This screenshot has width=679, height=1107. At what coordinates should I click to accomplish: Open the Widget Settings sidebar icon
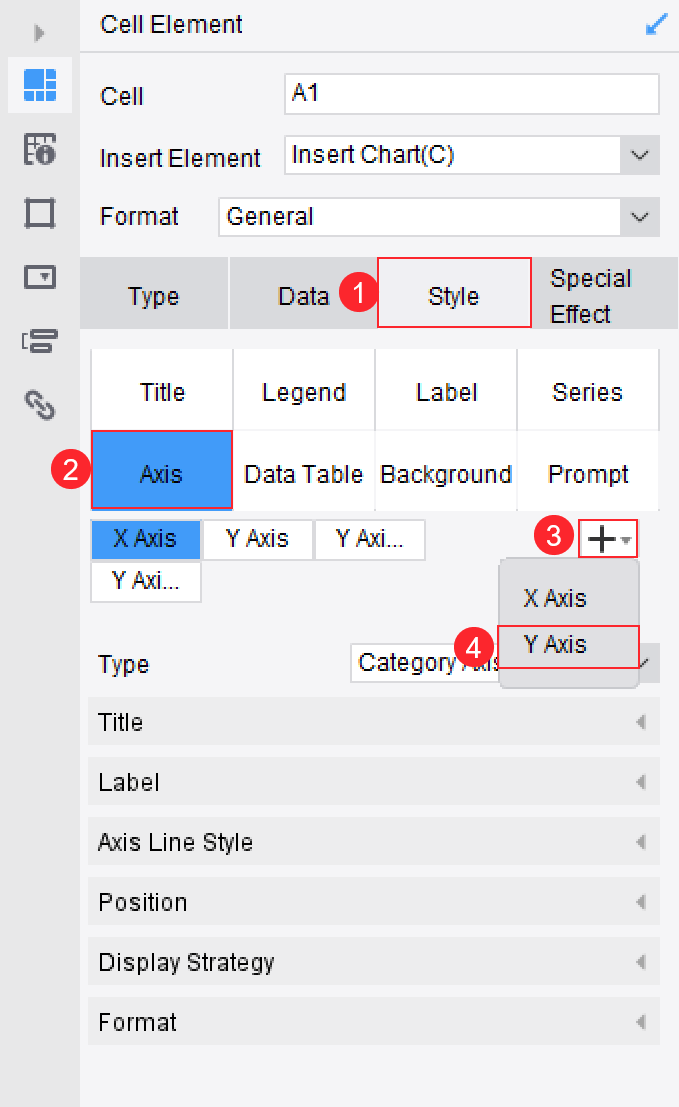[40, 277]
